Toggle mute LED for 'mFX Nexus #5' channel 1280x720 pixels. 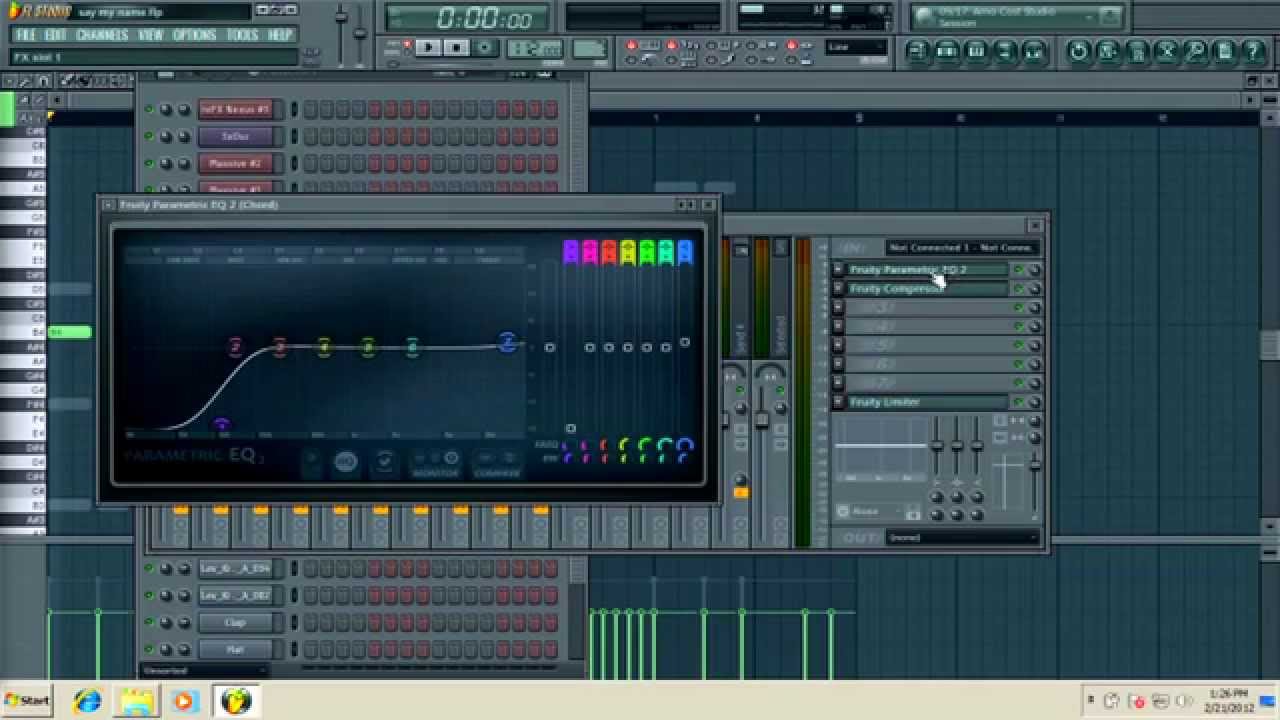coord(149,109)
